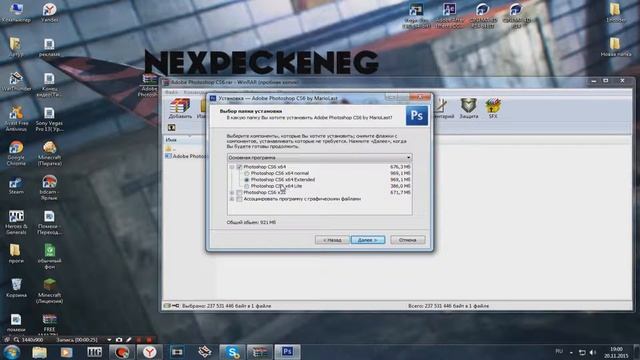Click the clock in the system tray

pyautogui.click(x=616, y=352)
